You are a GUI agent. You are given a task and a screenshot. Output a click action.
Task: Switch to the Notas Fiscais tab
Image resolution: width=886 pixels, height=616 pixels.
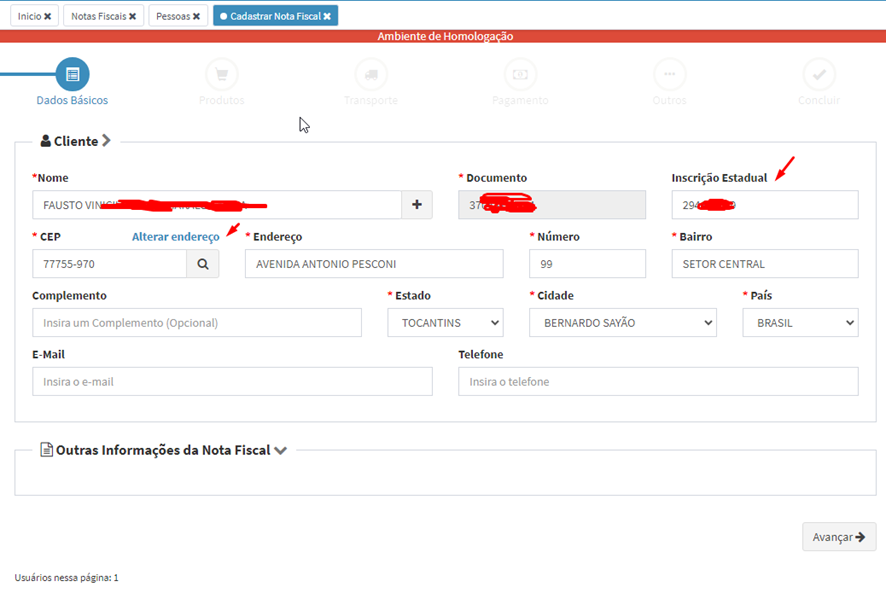click(103, 16)
